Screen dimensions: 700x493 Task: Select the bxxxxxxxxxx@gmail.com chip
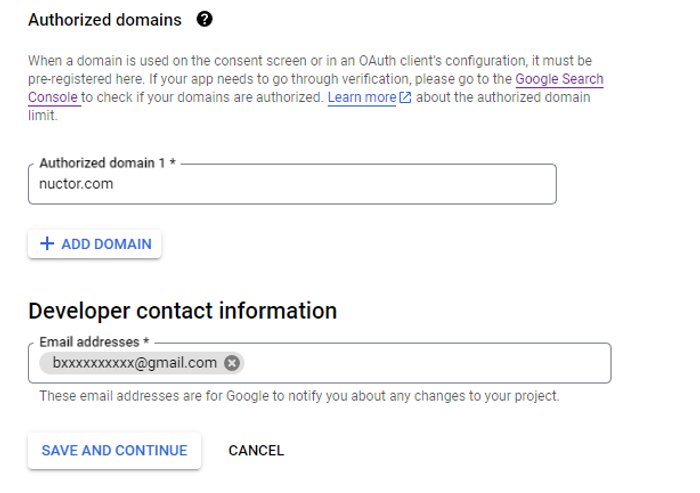134,363
